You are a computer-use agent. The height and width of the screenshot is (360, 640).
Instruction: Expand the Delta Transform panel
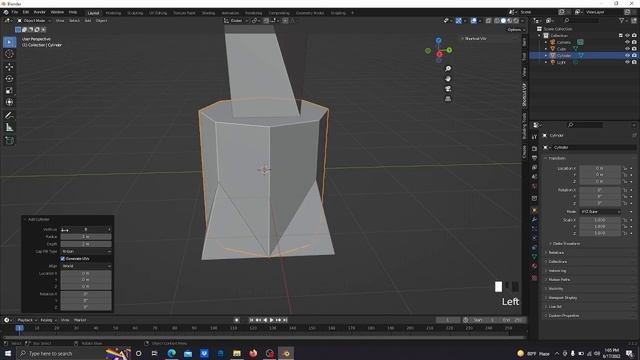pos(566,244)
